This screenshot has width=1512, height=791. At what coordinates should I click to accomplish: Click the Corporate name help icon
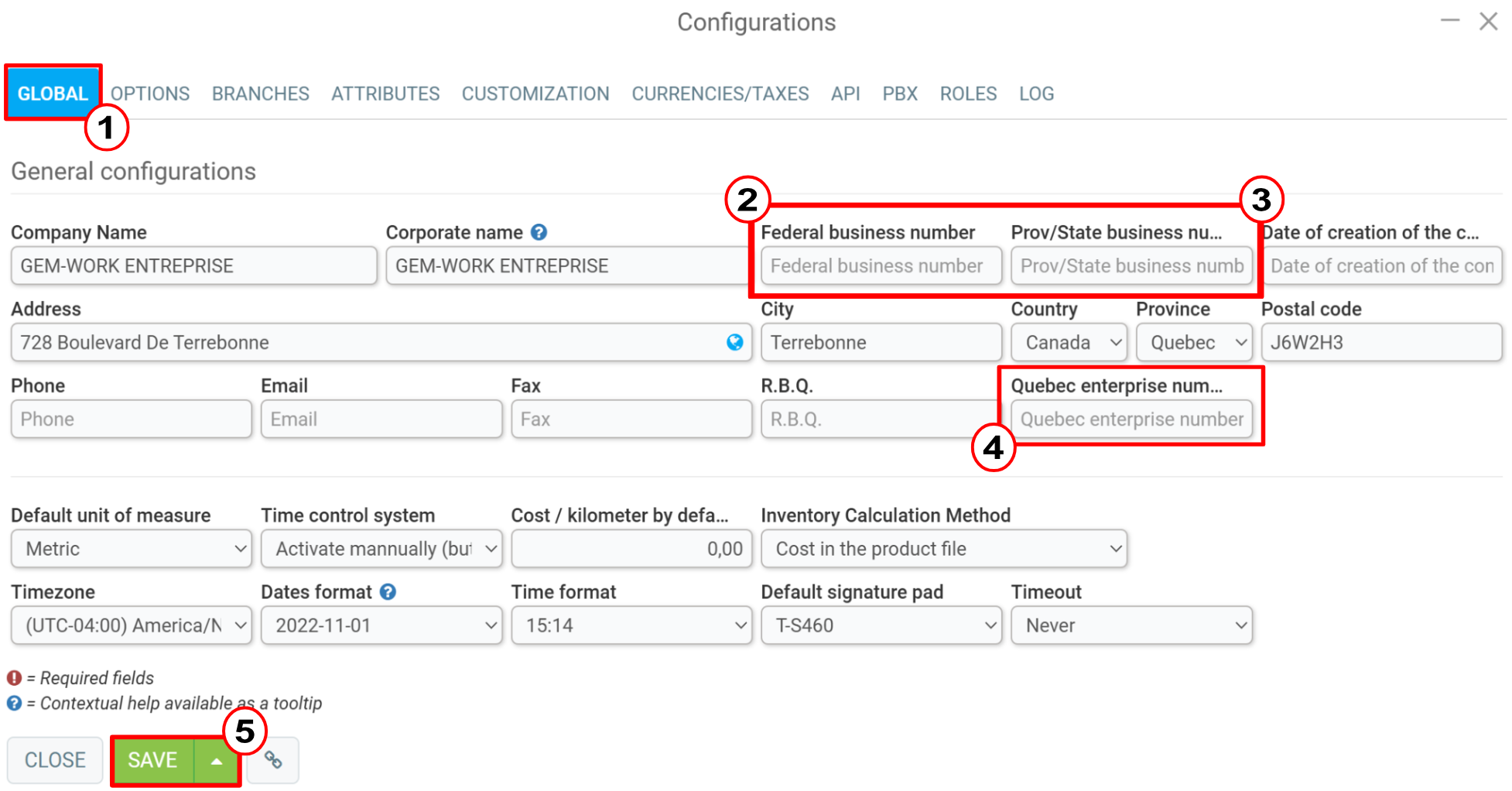(x=539, y=232)
